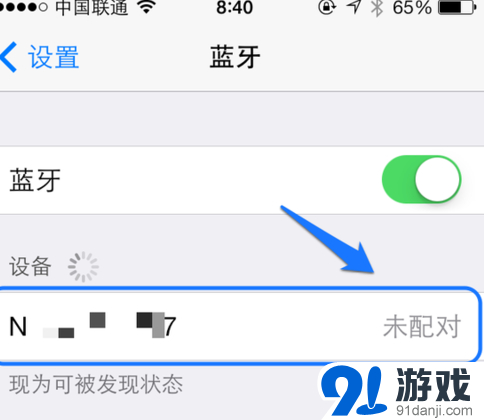Turn off the 蓝牙 Bluetooth switch

coord(421,179)
